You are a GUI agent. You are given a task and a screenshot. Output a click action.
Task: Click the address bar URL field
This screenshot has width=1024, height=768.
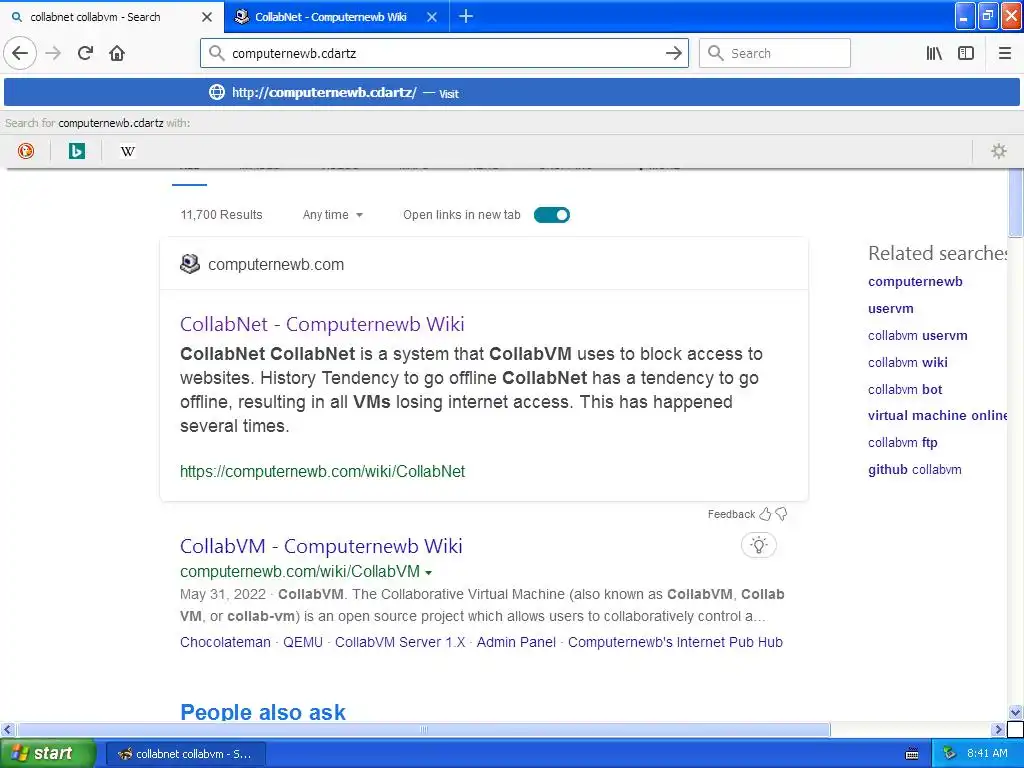(x=444, y=53)
